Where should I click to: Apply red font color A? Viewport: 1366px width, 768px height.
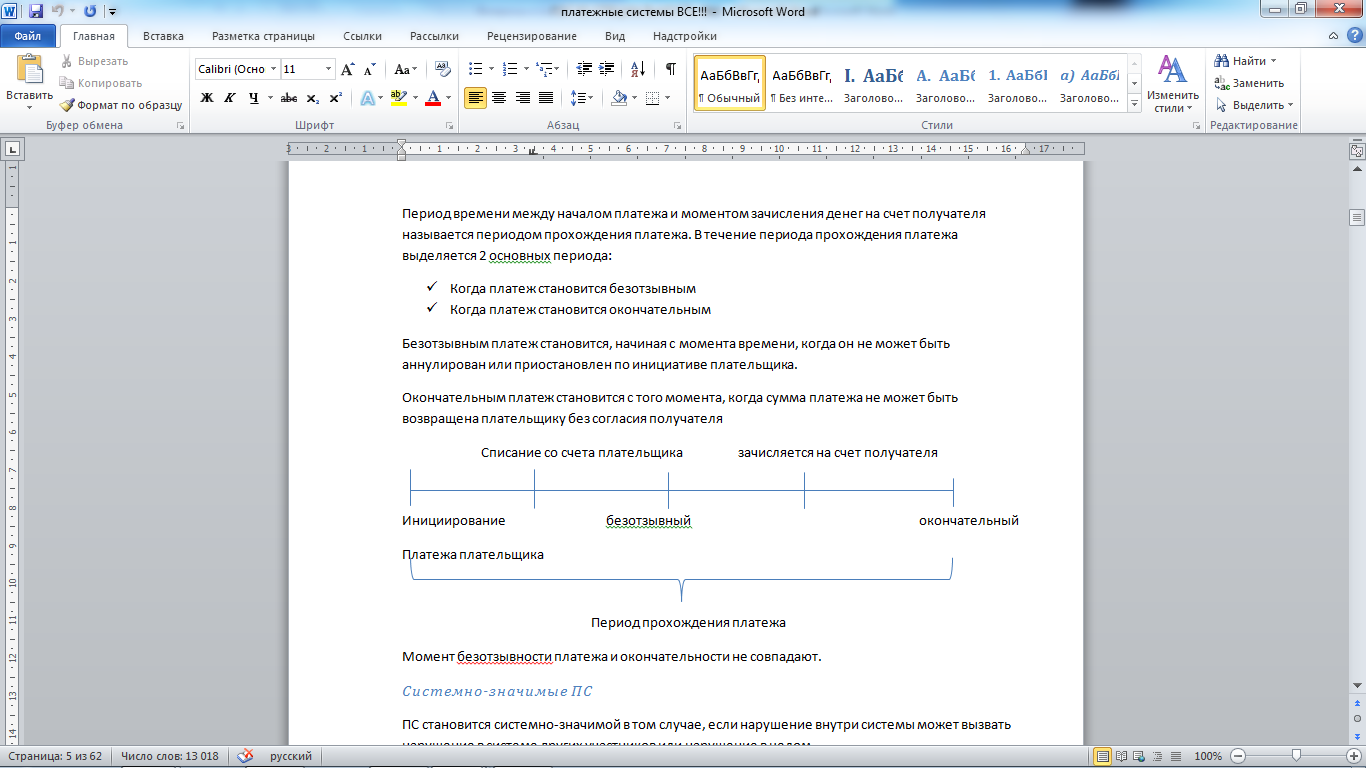(x=432, y=98)
